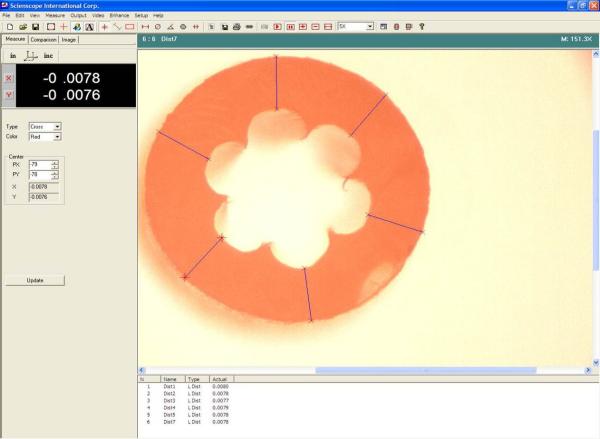Open the Measure menu
The image size is (600, 439).
click(x=55, y=16)
